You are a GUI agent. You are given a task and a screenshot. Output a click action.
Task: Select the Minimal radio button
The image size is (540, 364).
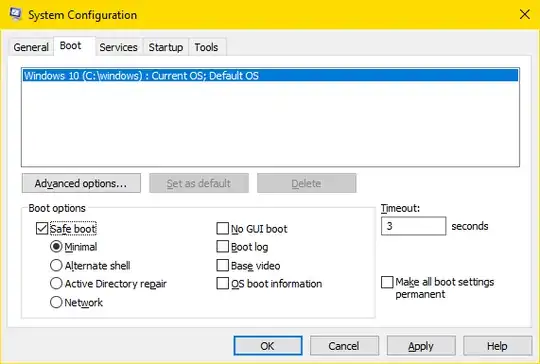[56, 247]
